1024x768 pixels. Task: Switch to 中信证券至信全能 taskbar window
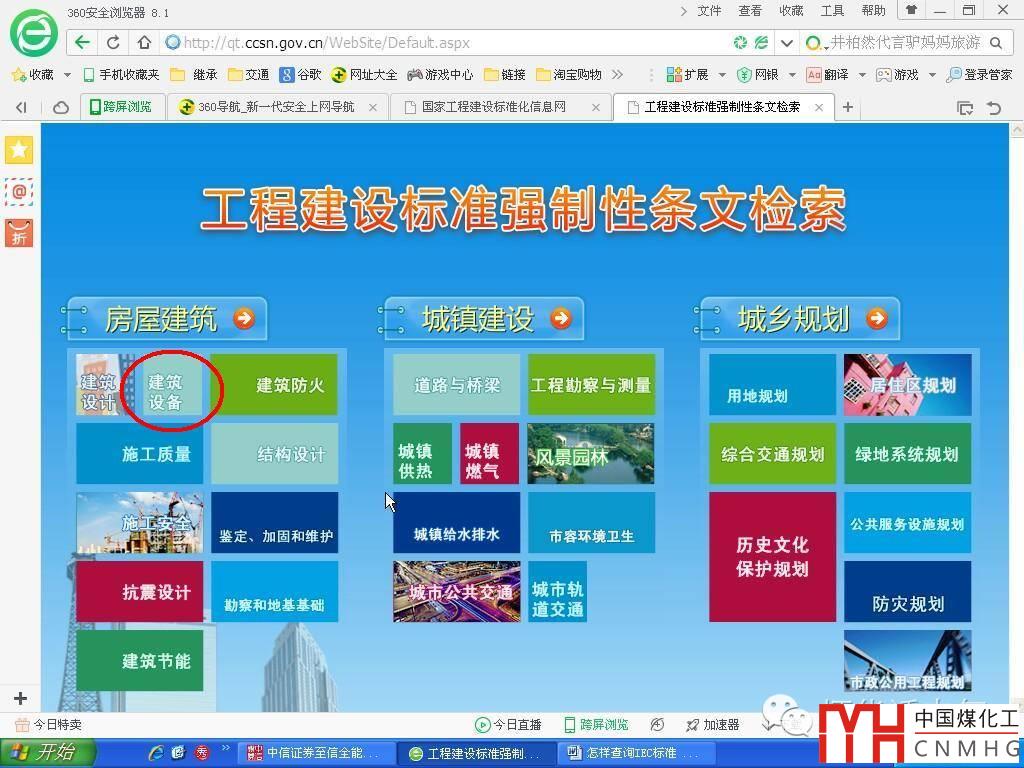(315, 754)
